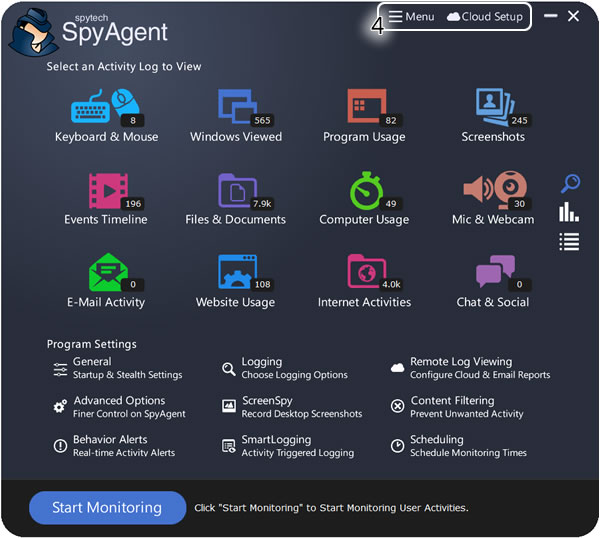Click the 565 count badge
This screenshot has width=600, height=538.
pyautogui.click(x=262, y=121)
